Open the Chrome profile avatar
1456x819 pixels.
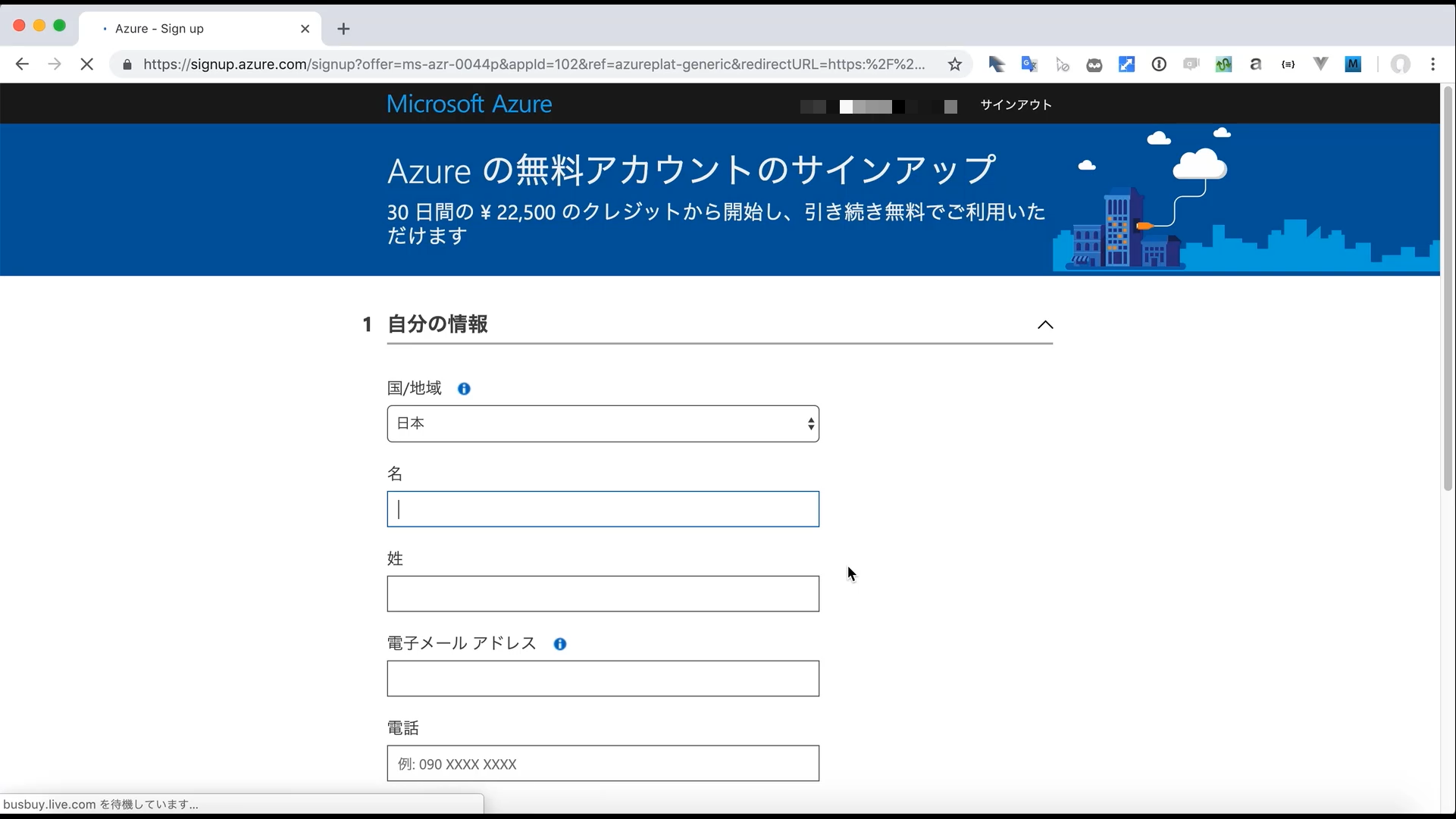click(x=1401, y=64)
